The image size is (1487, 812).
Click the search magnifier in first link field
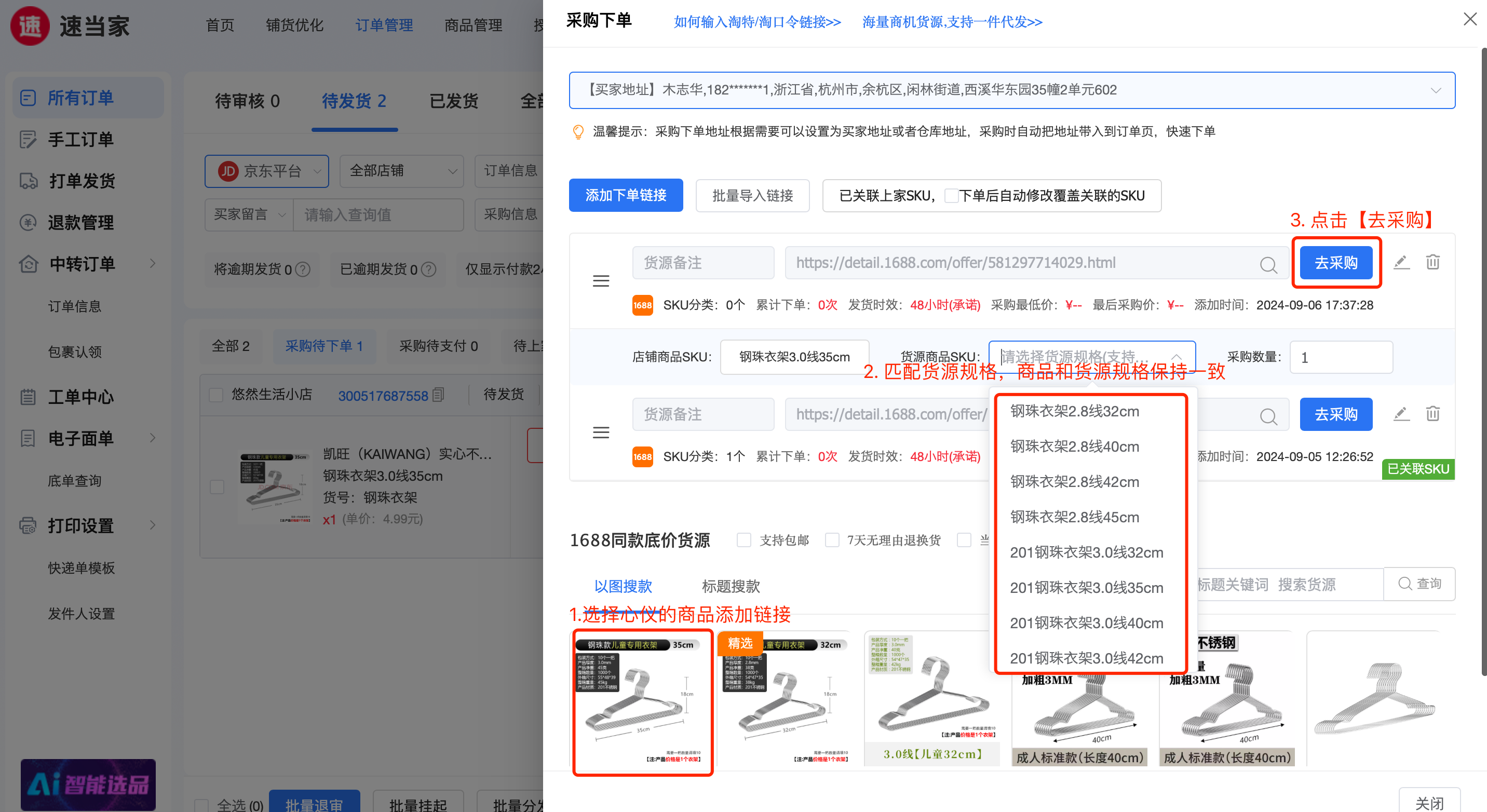1268,264
